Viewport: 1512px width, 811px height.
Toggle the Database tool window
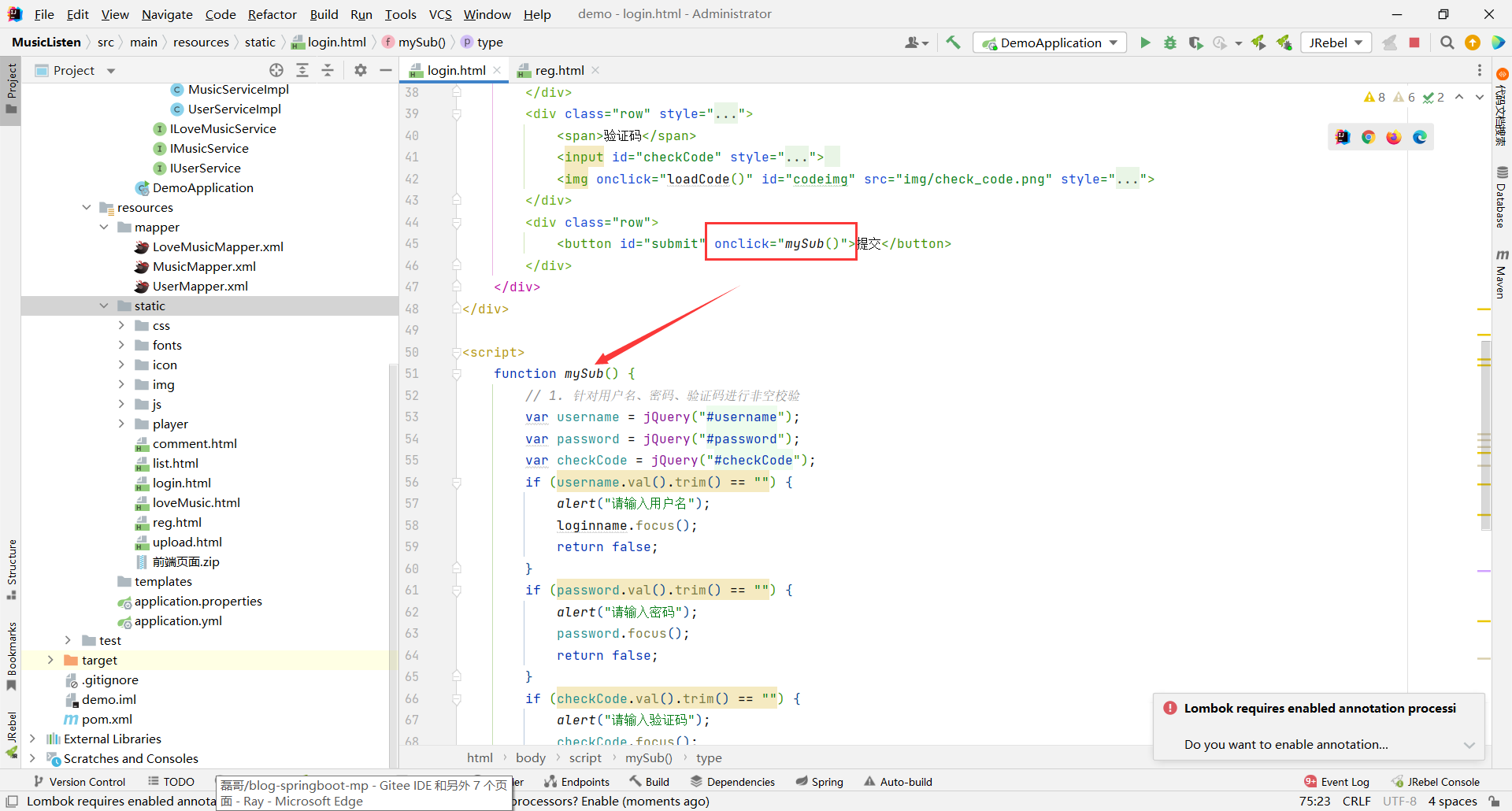point(1502,198)
